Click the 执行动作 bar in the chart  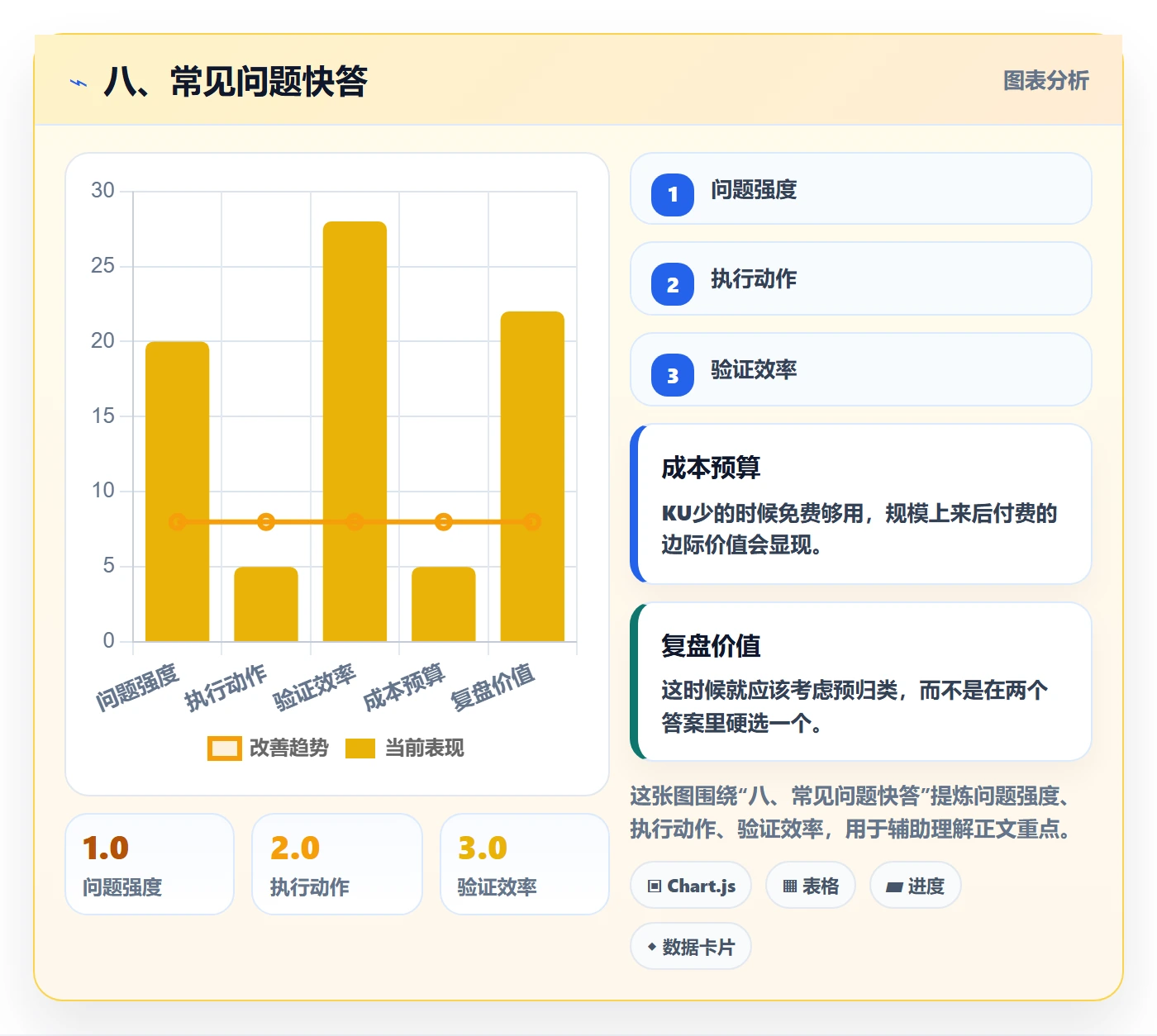(266, 604)
